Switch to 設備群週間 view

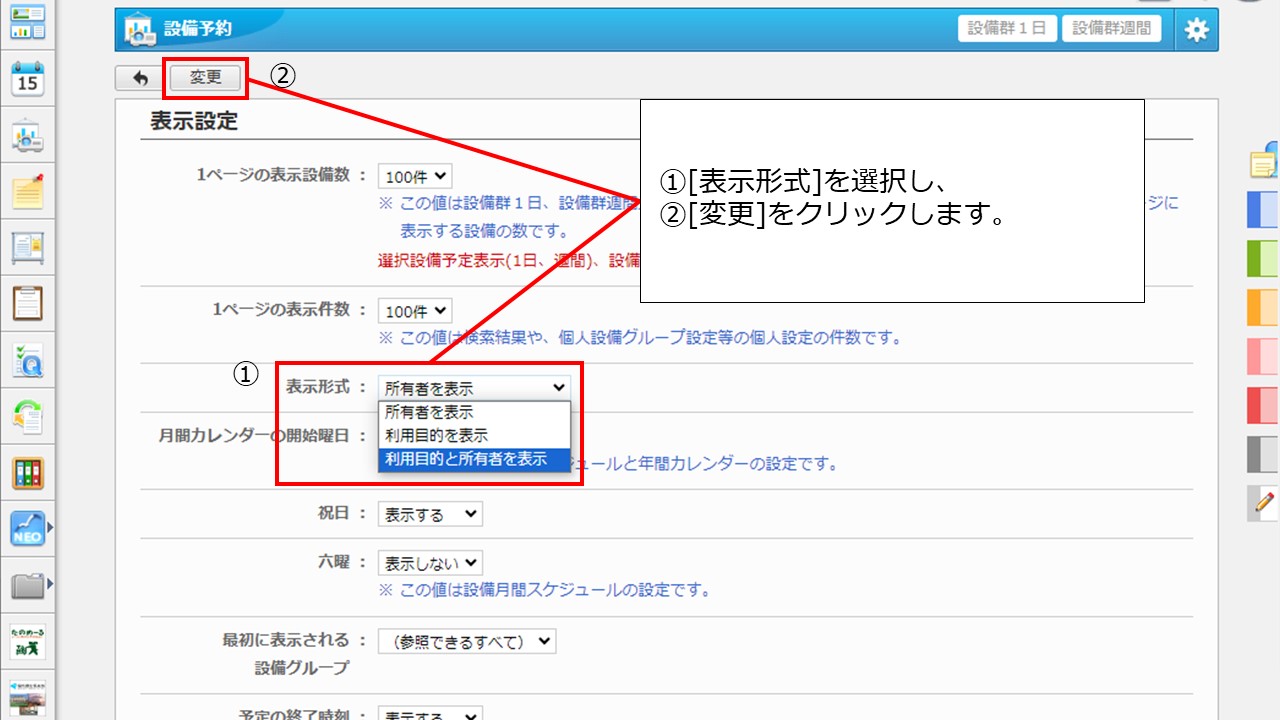click(1111, 28)
